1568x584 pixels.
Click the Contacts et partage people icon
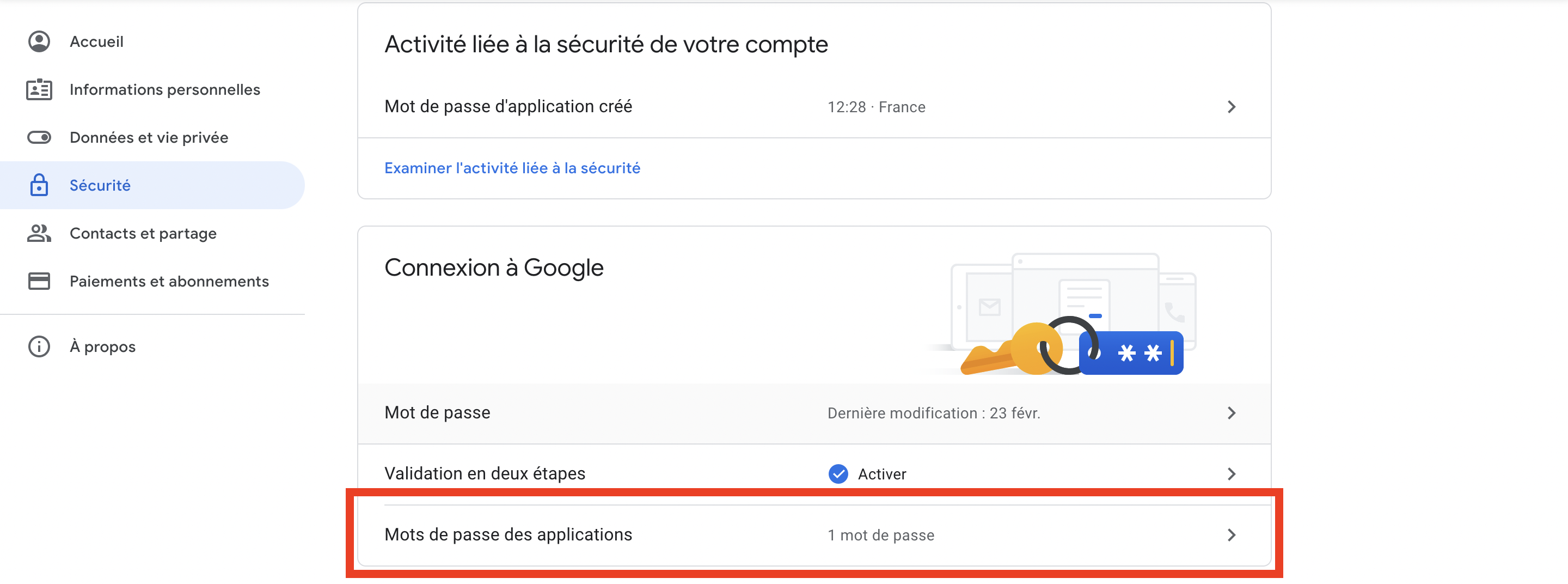pyautogui.click(x=39, y=233)
